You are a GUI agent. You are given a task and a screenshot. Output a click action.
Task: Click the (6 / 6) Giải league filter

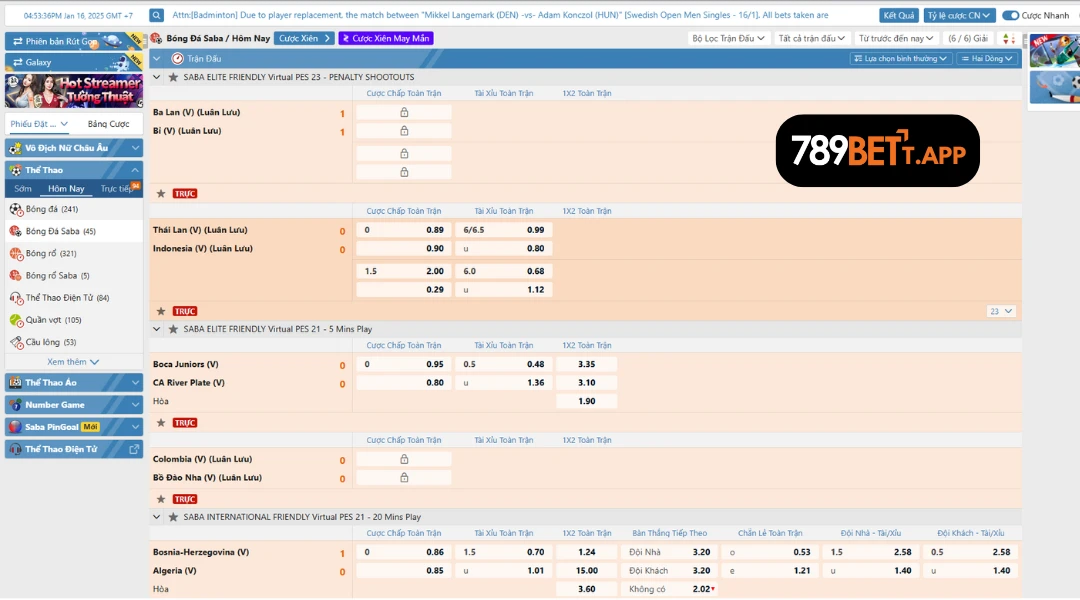968,39
